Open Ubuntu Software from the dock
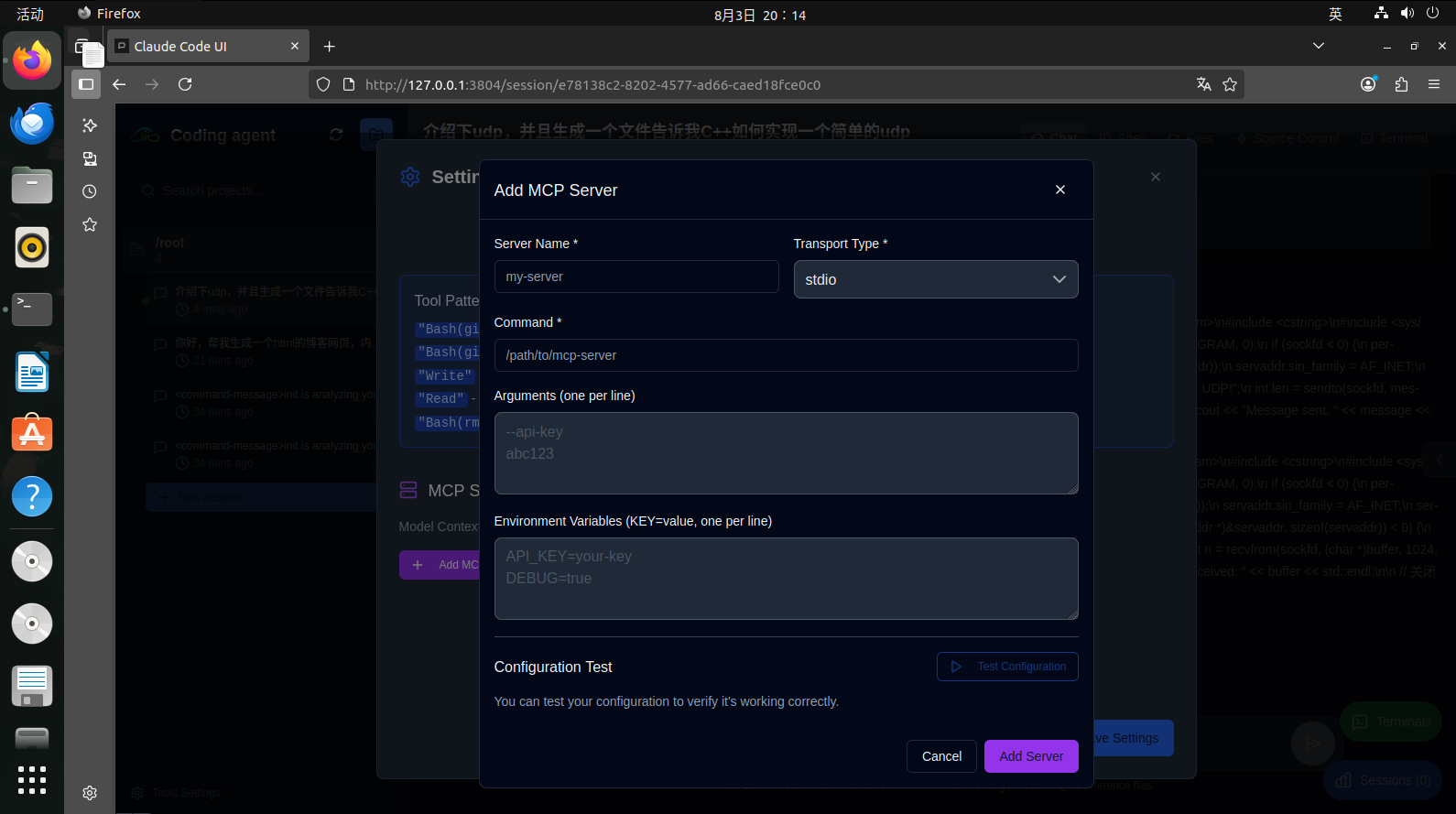1456x814 pixels. click(x=32, y=434)
